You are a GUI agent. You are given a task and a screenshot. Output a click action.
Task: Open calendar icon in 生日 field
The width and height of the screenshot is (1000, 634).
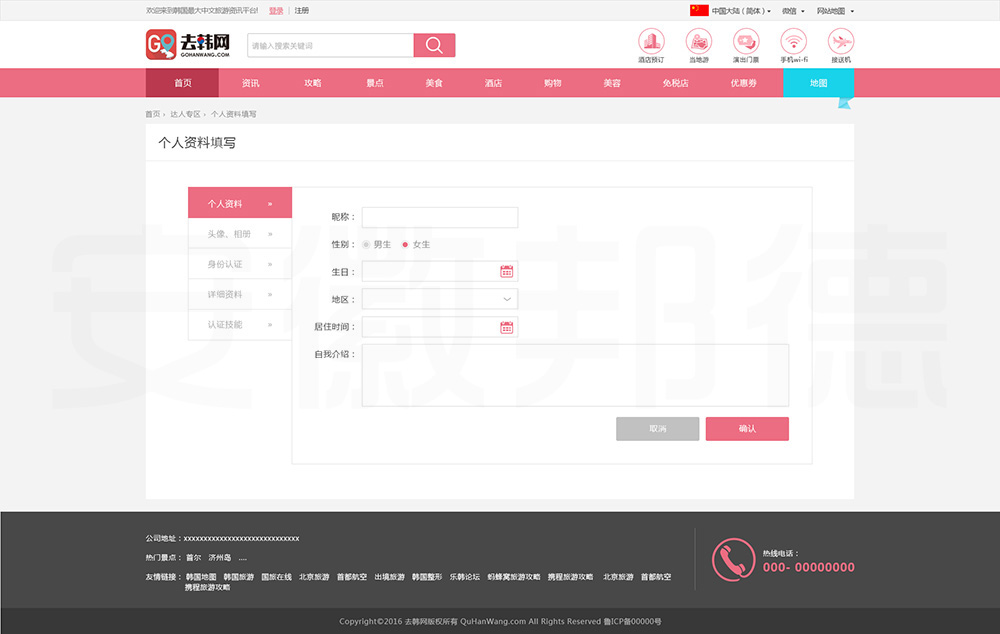(x=506, y=272)
